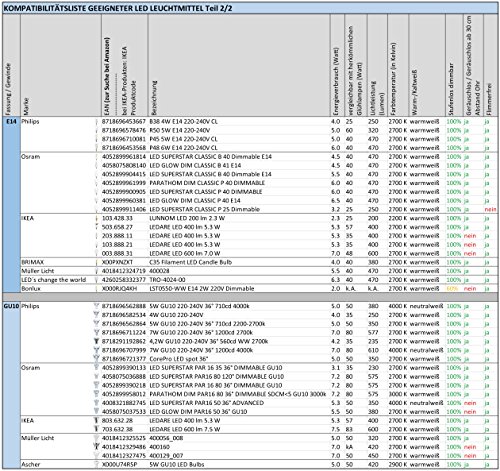Click the orange '60%' dimmable value
500x471 pixels.
(x=452, y=288)
